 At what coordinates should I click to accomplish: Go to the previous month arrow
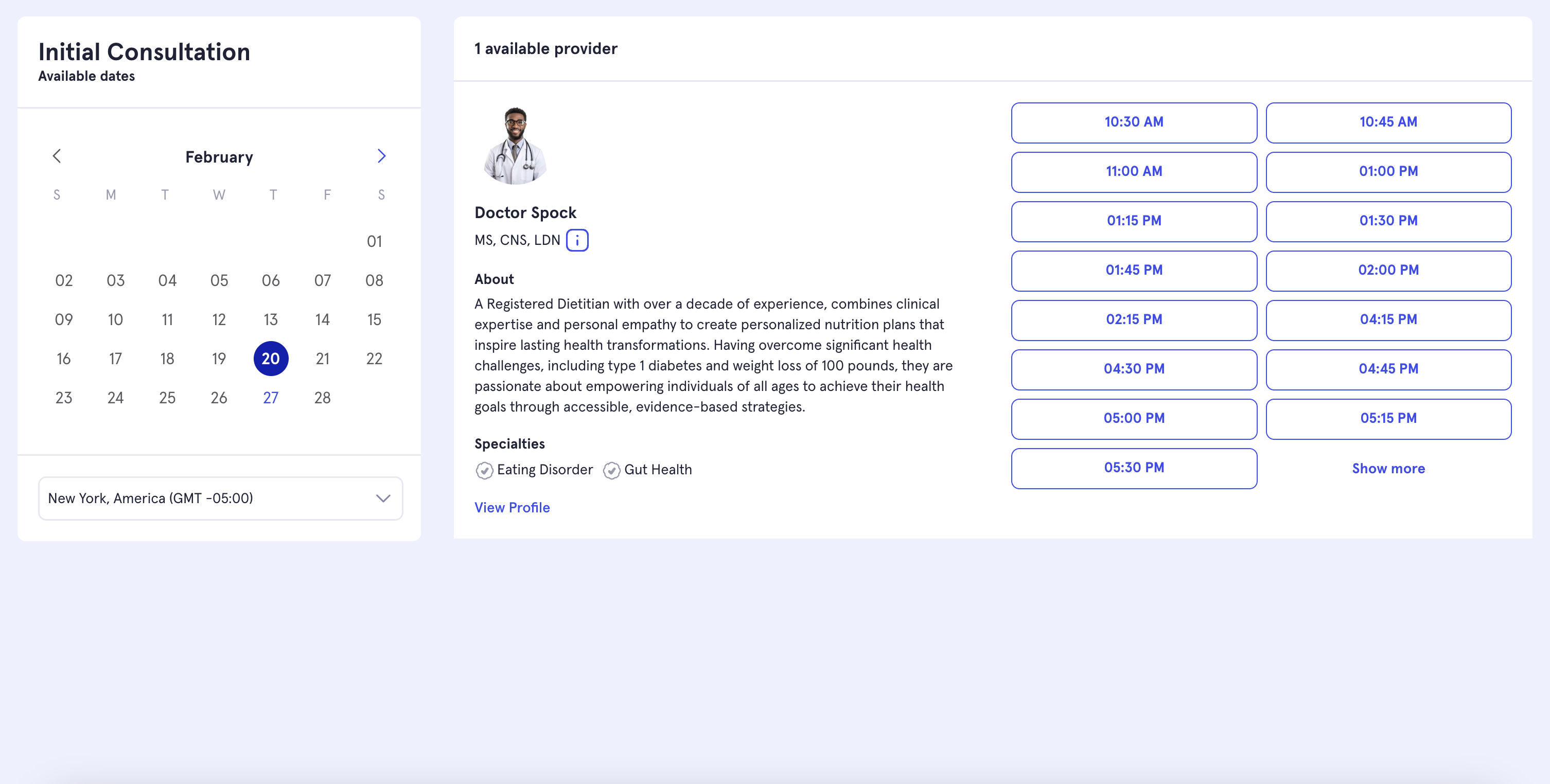coord(57,156)
